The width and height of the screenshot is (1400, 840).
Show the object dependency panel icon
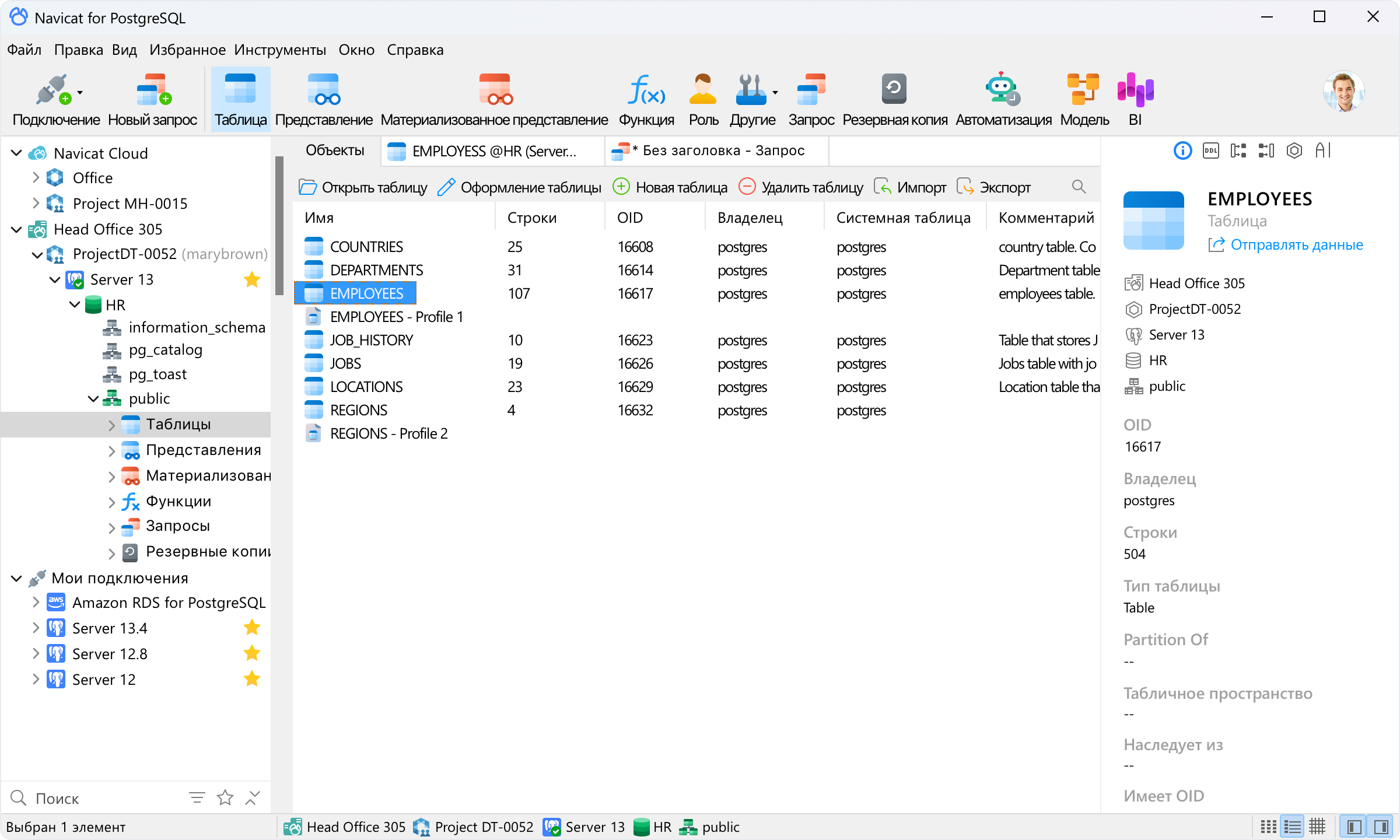click(1238, 151)
